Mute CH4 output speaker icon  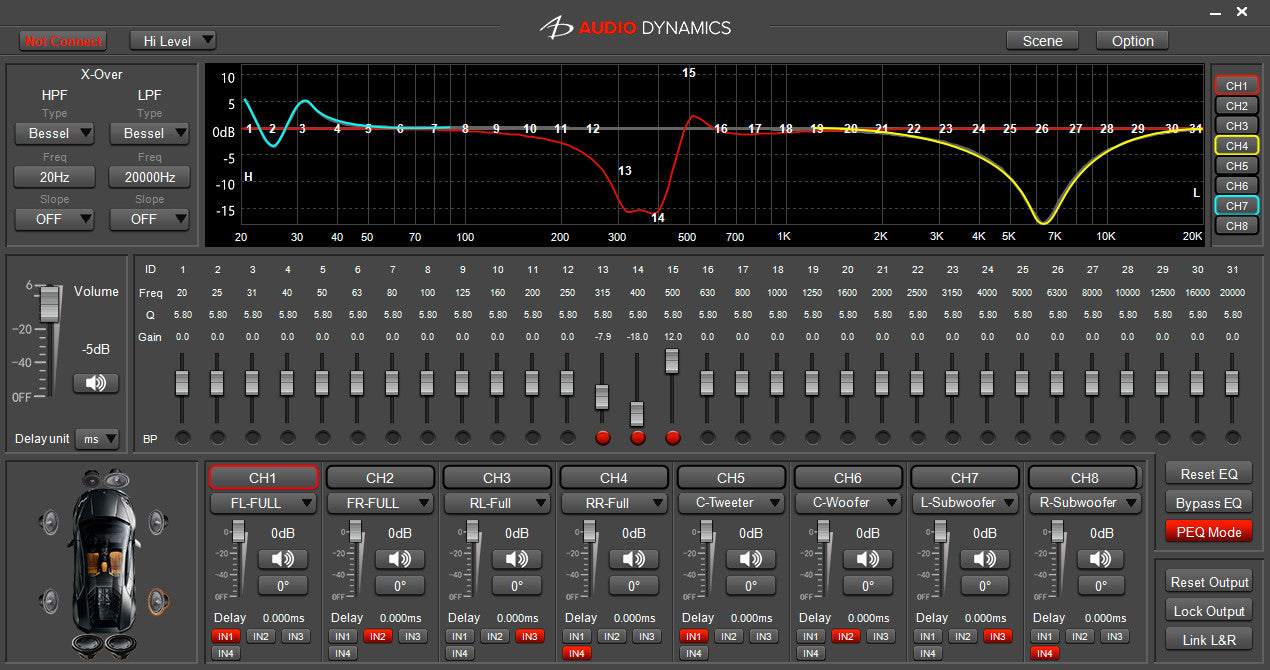[x=634, y=559]
